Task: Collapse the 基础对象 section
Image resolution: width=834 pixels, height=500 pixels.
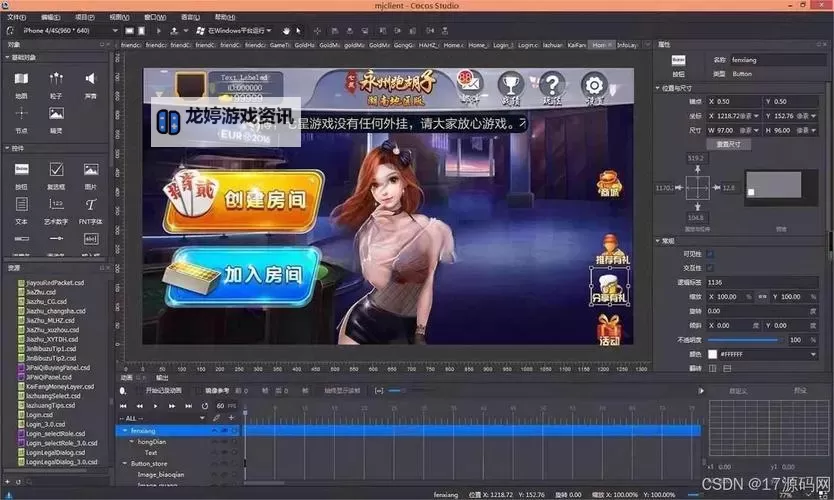Action: tap(8, 57)
